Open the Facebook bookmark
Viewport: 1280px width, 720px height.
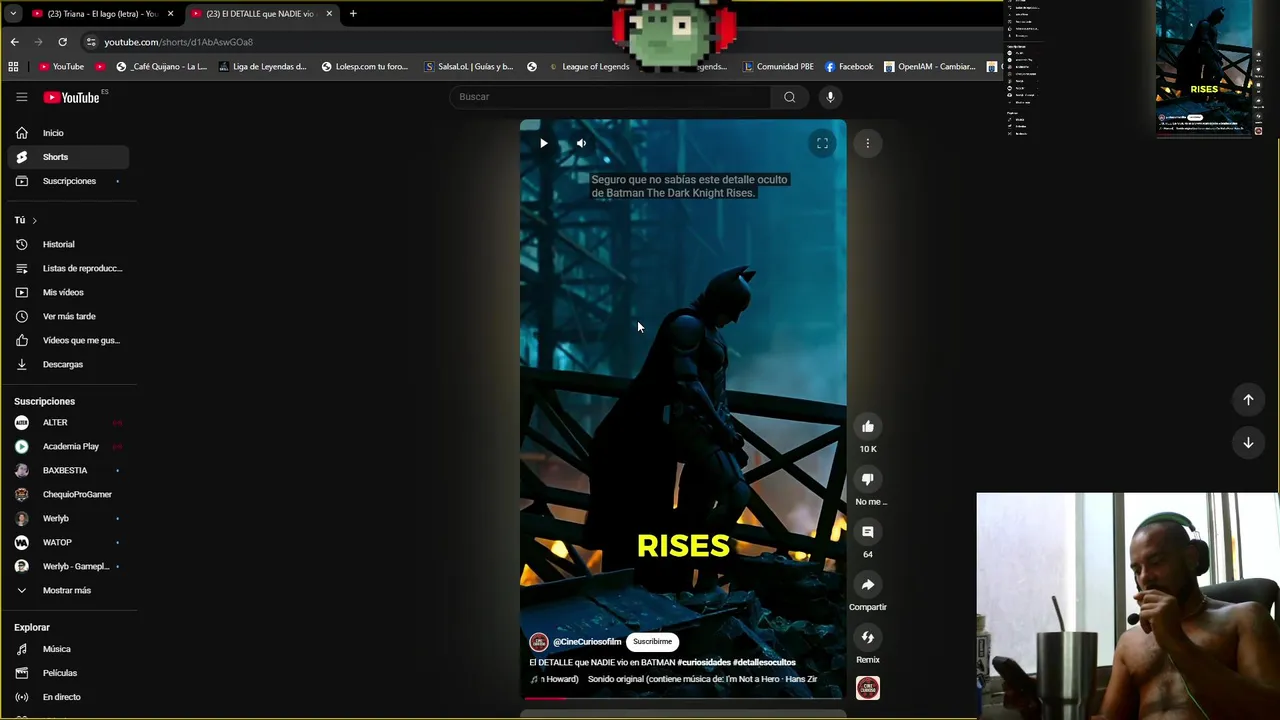click(x=849, y=67)
